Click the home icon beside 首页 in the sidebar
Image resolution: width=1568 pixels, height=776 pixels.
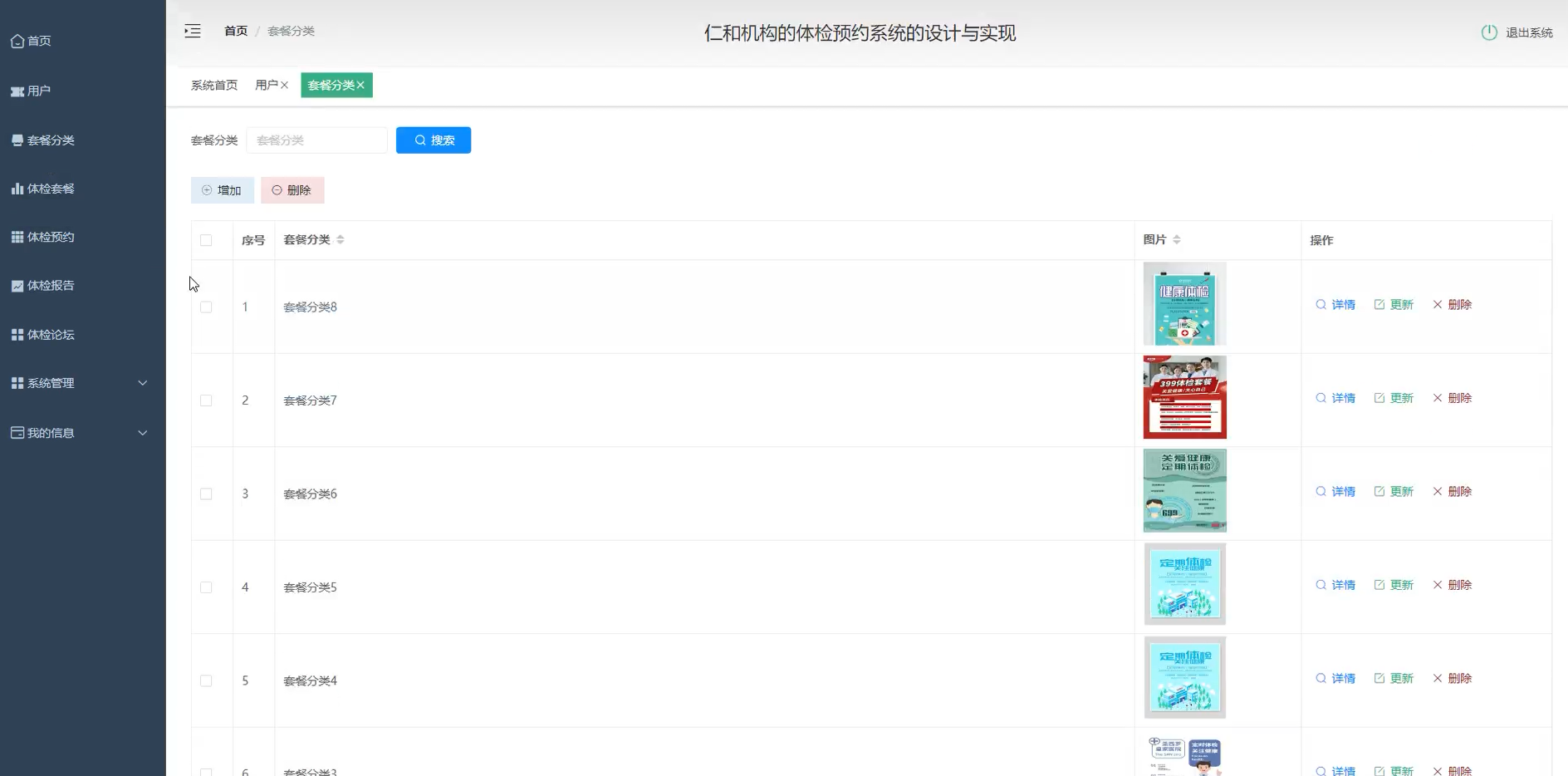click(17, 41)
